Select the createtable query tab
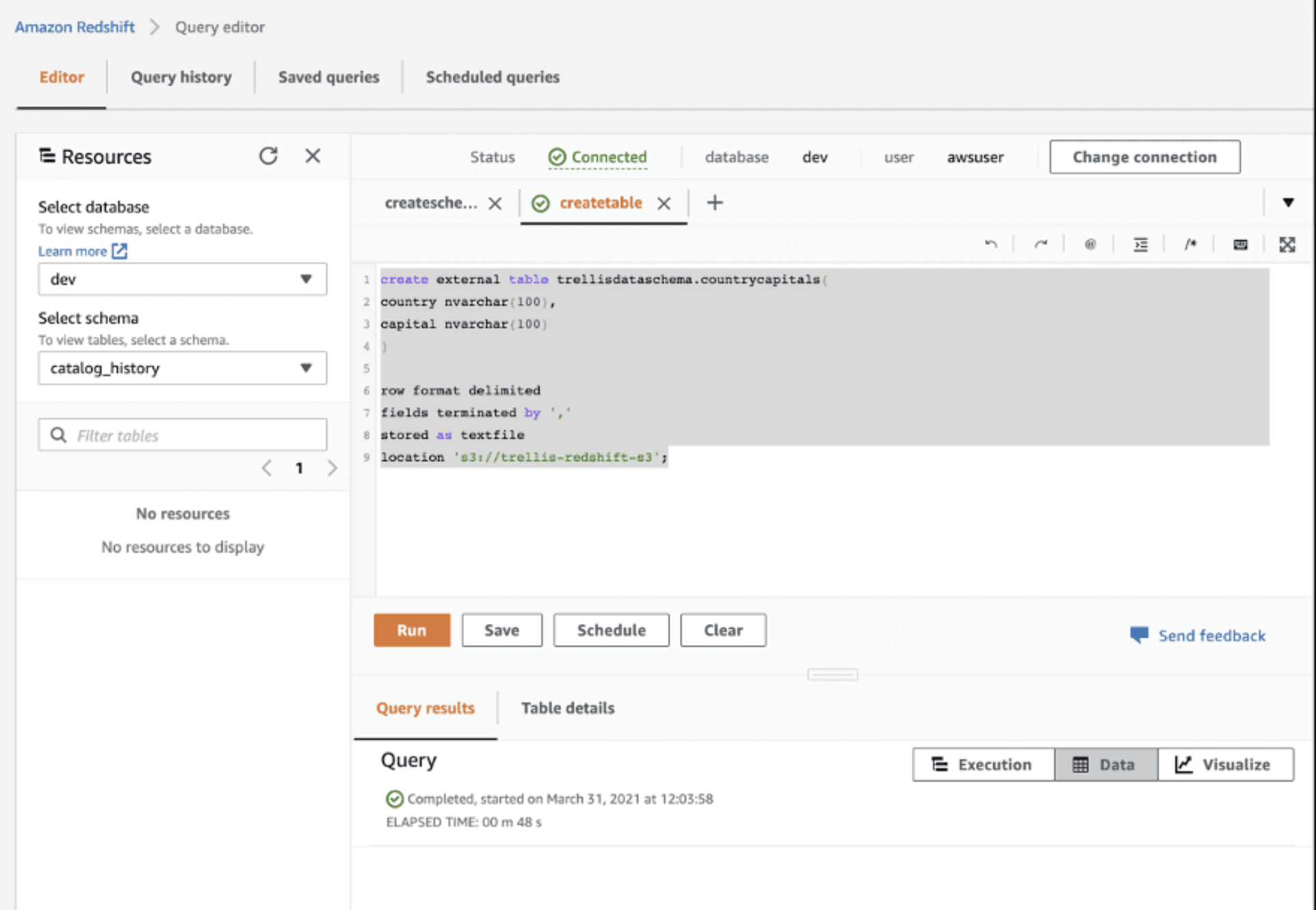This screenshot has width=1316, height=910. point(601,203)
